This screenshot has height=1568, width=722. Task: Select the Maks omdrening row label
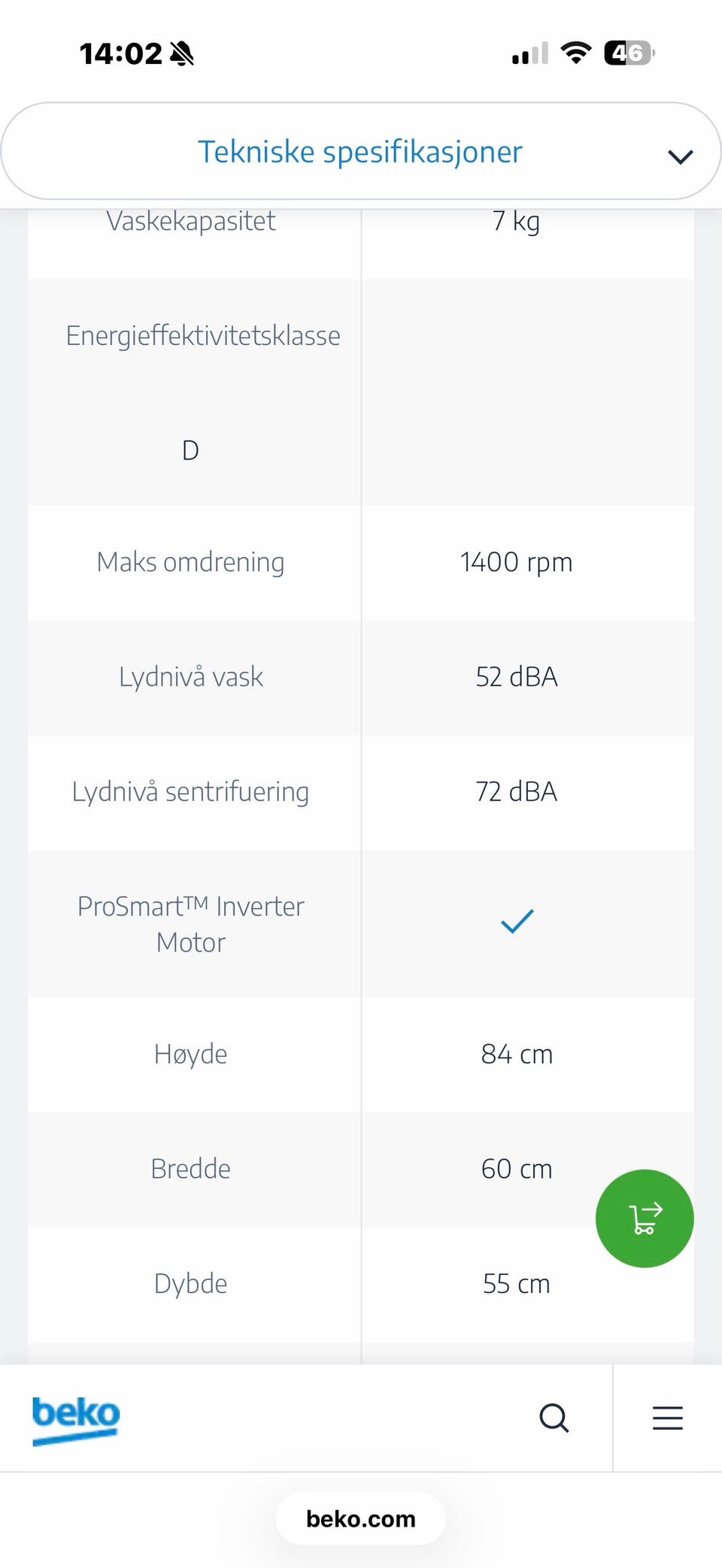191,562
